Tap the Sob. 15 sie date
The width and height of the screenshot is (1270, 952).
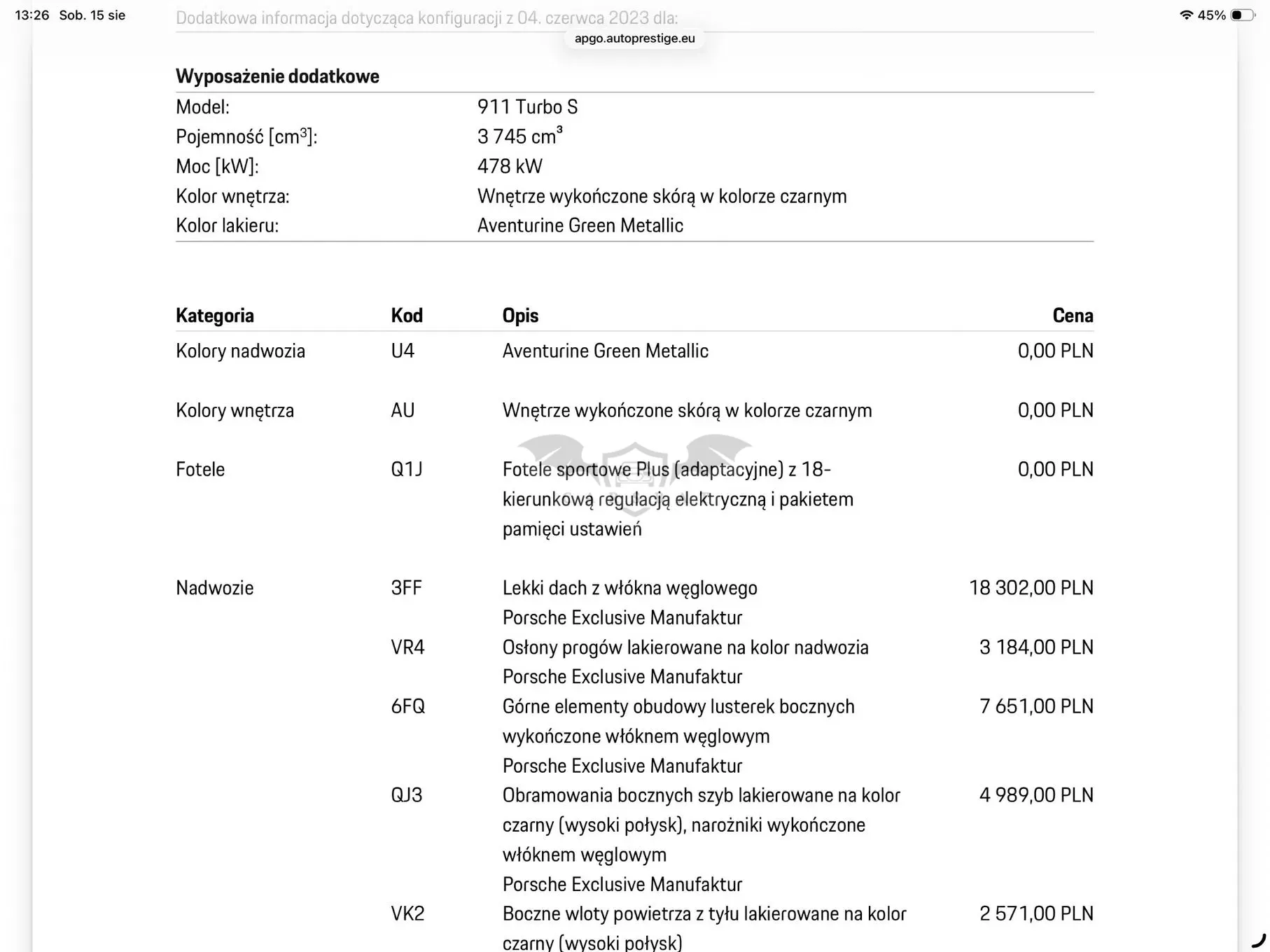click(x=92, y=15)
